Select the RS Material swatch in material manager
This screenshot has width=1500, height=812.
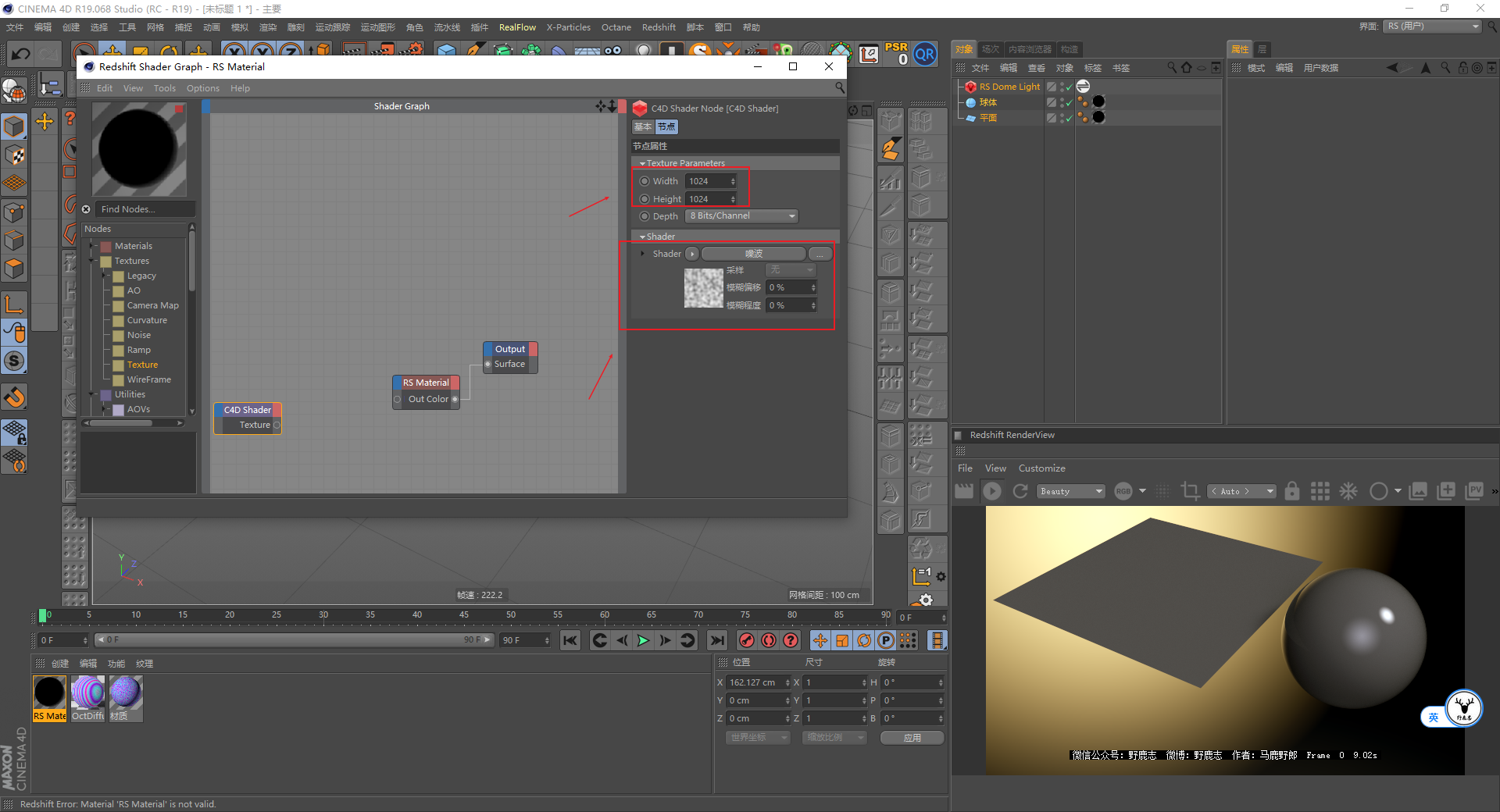pos(49,699)
